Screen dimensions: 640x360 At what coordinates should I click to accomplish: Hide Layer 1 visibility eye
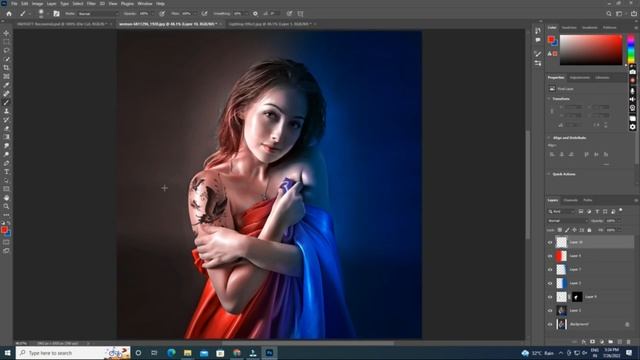pyautogui.click(x=550, y=311)
